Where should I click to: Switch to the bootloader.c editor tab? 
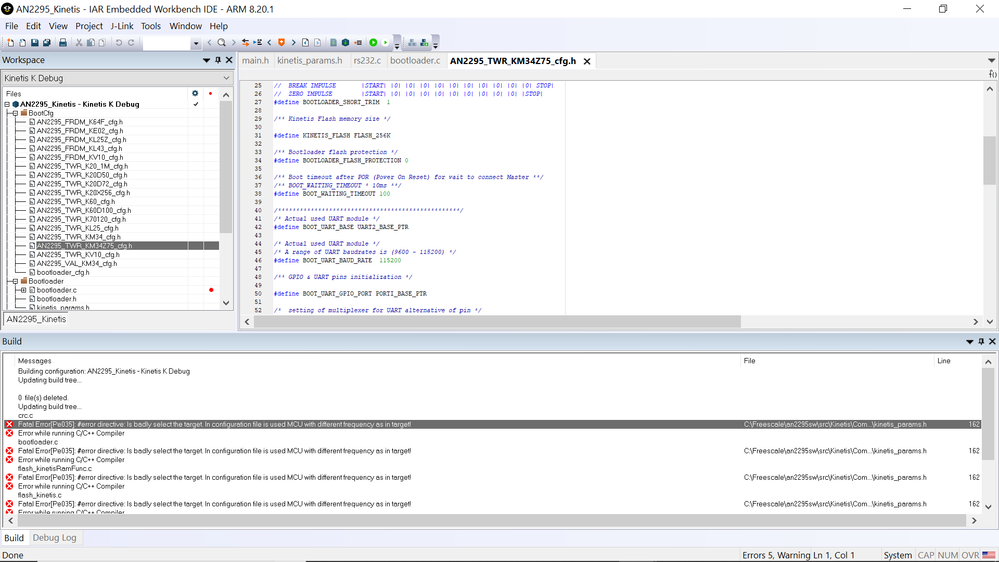pos(415,61)
